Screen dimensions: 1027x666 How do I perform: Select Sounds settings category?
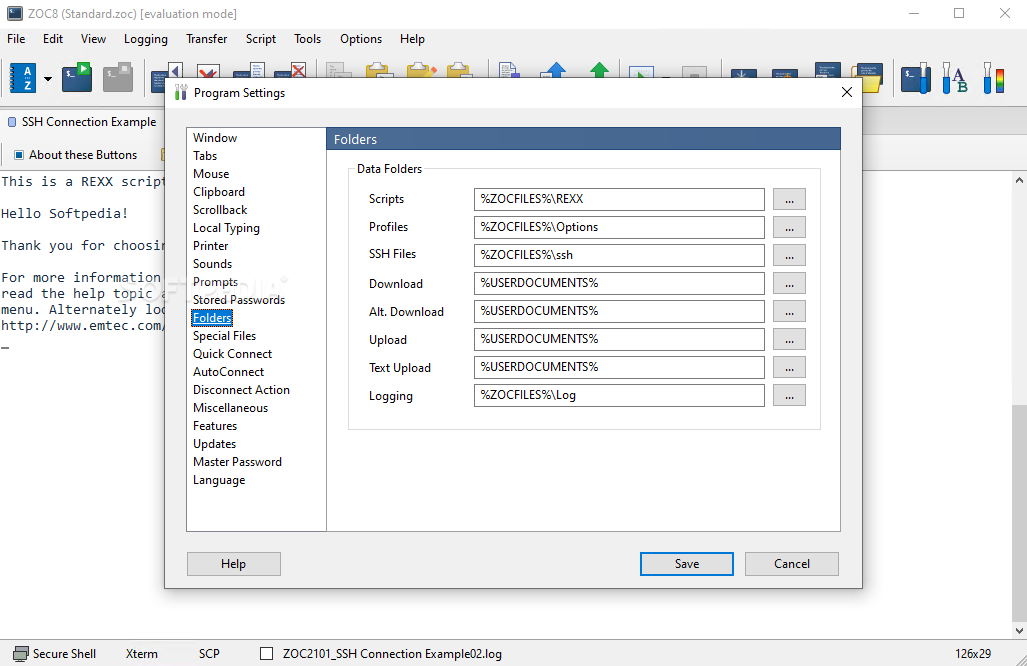pyautogui.click(x=212, y=263)
